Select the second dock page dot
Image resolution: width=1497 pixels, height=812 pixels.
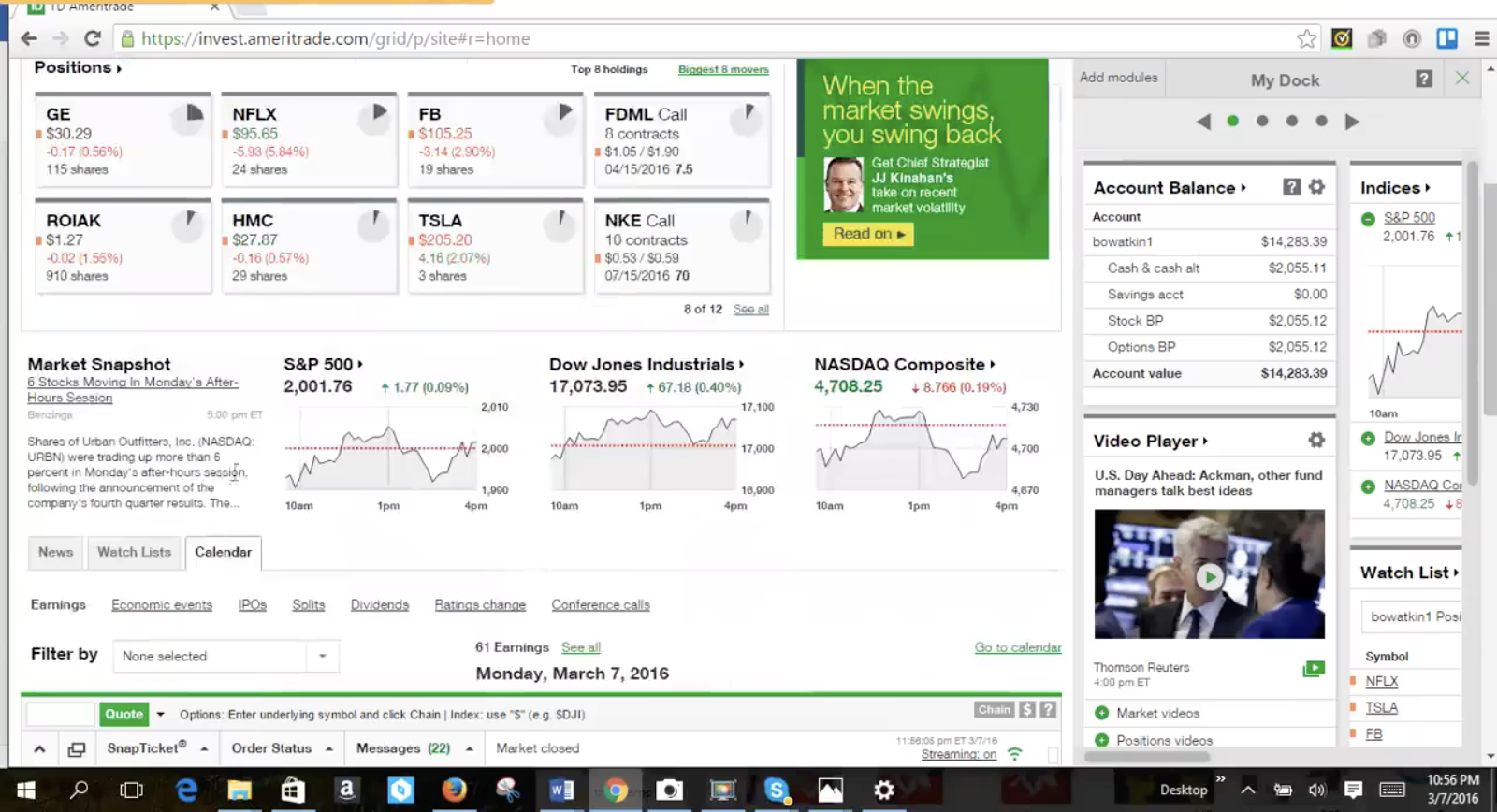[x=1262, y=121]
